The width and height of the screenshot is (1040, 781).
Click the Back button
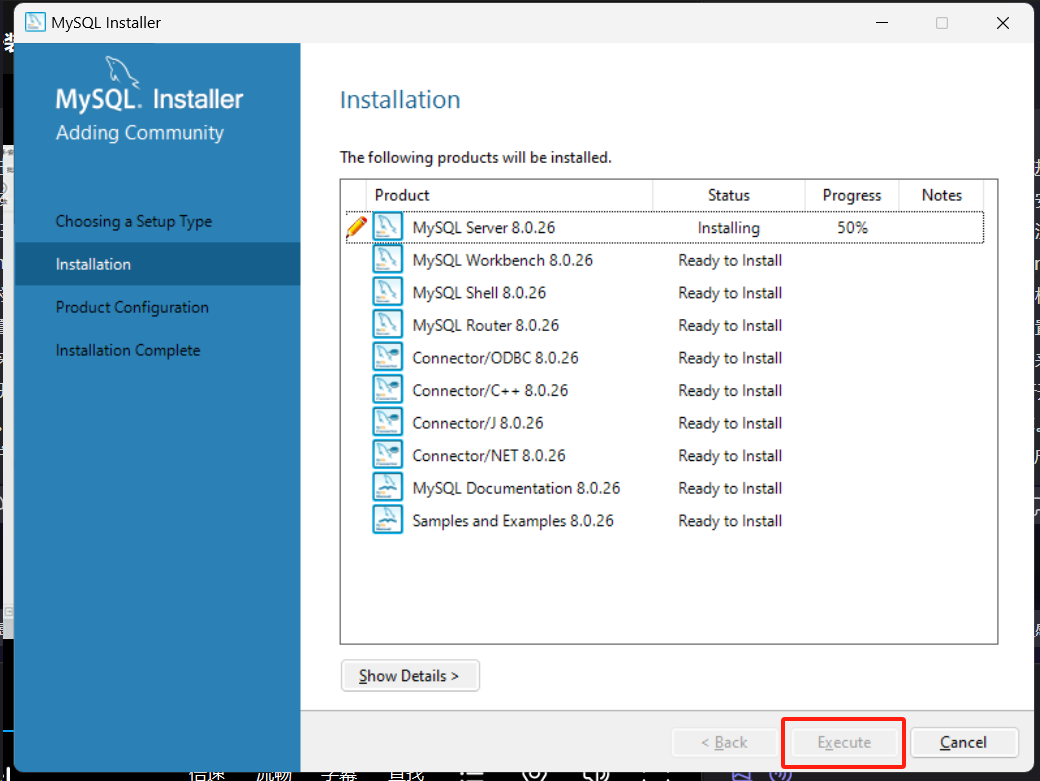point(724,743)
